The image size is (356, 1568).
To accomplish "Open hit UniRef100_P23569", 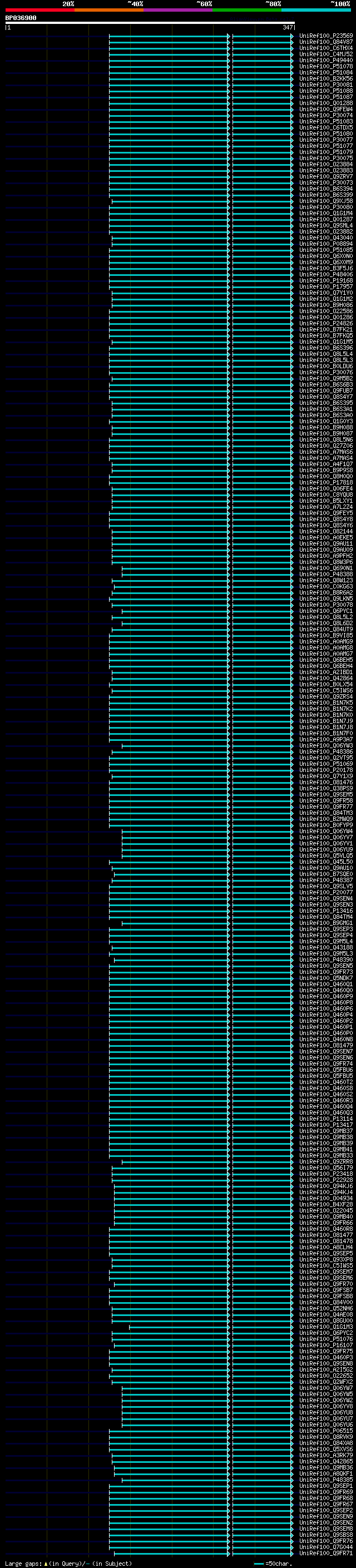I will tap(326, 36).
